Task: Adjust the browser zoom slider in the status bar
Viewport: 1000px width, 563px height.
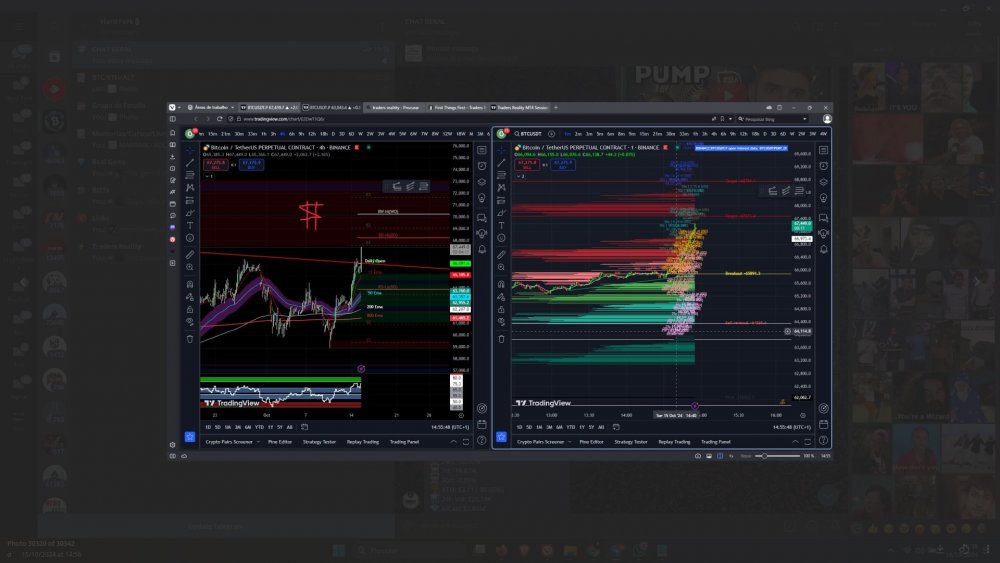Action: tap(778, 456)
